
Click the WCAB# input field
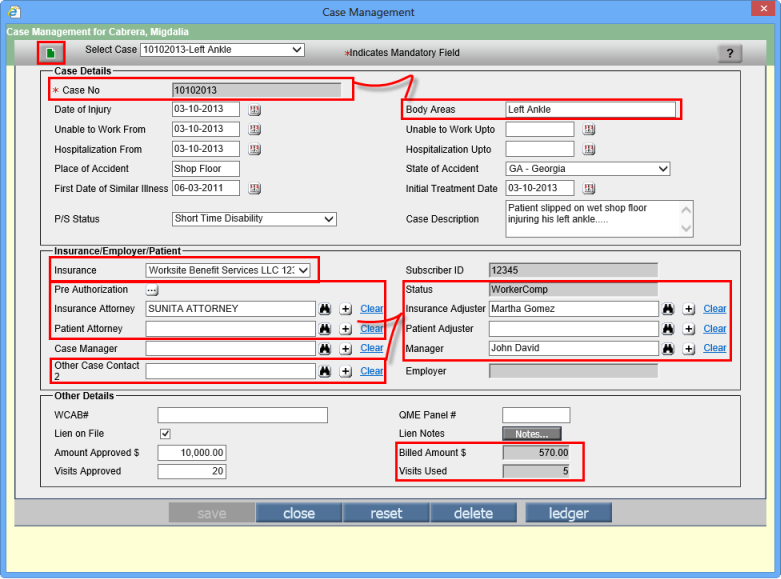pyautogui.click(x=243, y=415)
